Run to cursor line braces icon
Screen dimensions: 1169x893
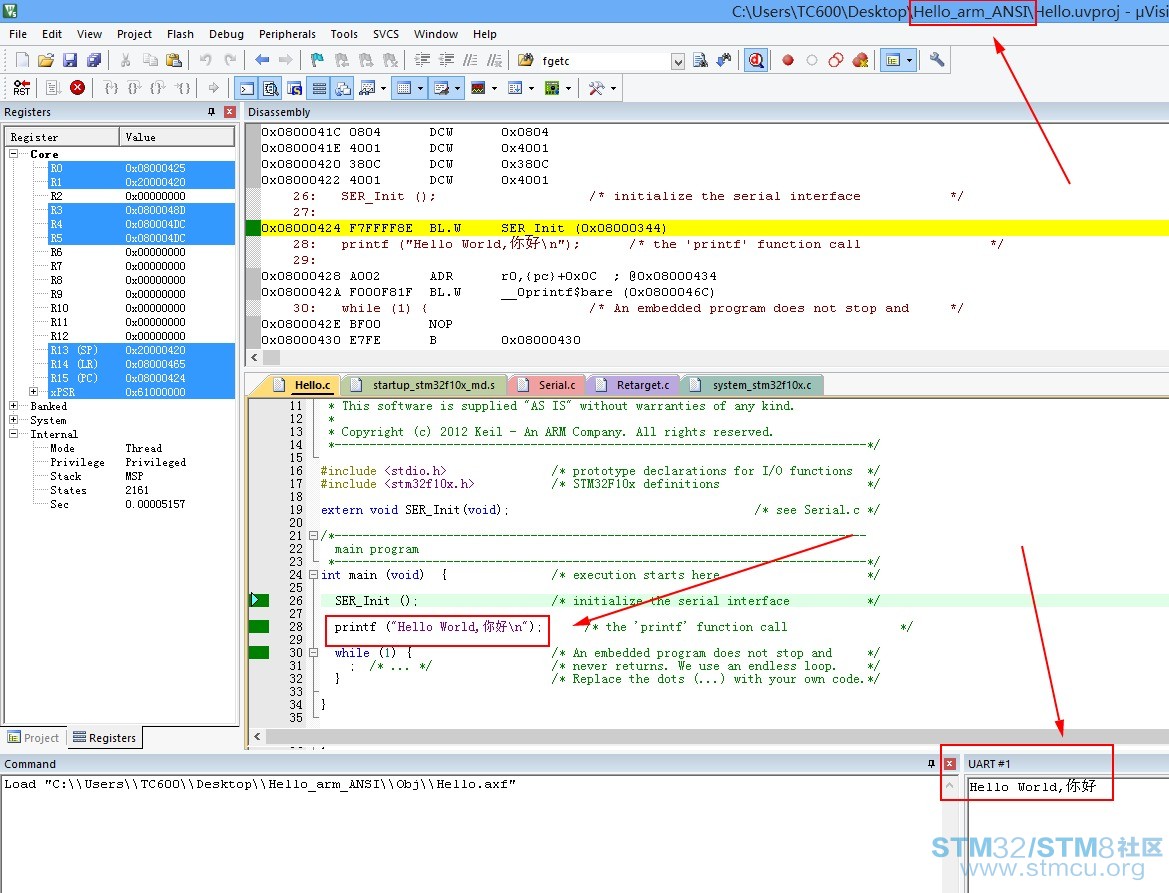click(182, 88)
